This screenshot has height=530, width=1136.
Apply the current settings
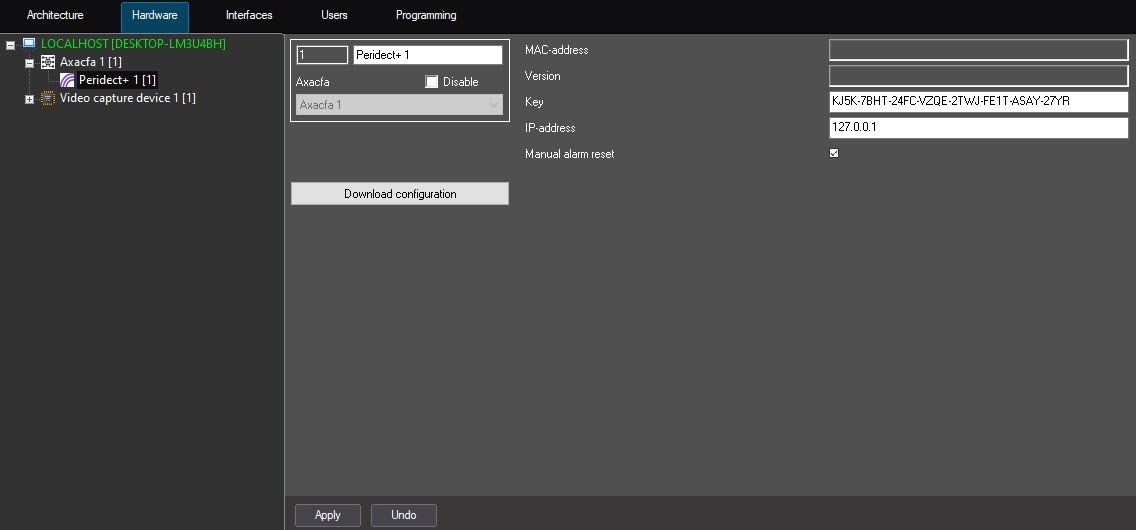pyautogui.click(x=327, y=515)
